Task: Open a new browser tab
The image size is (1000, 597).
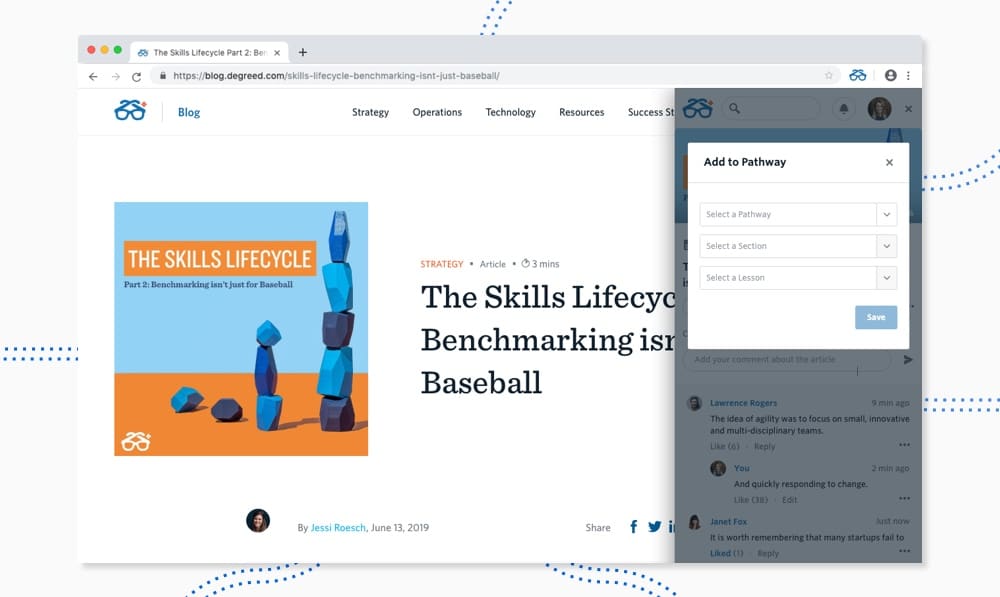Action: [x=303, y=52]
